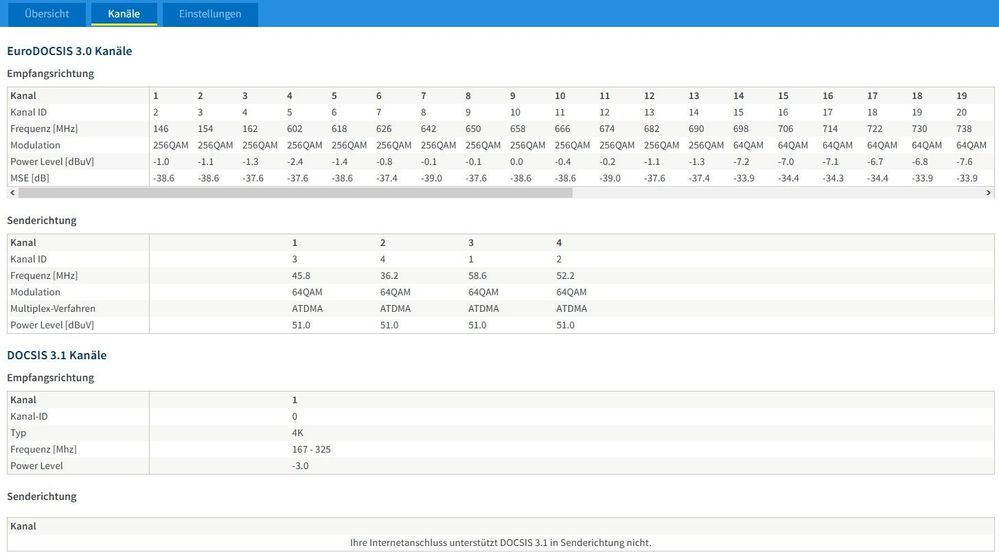
Task: Click the frequency value 698
Action: point(741,129)
